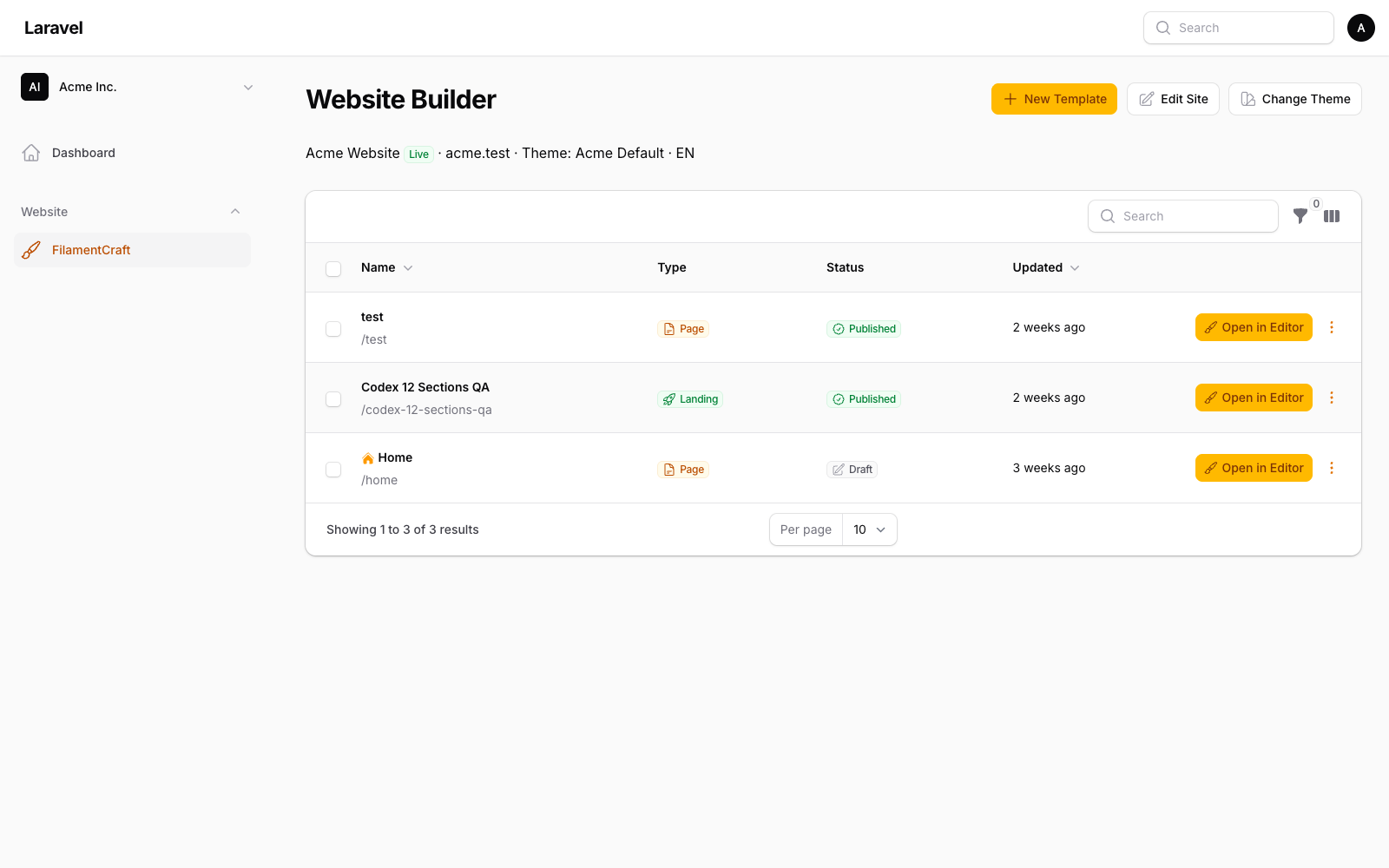Image resolution: width=1389 pixels, height=868 pixels.
Task: Click Showing 1 to 3 of 3 results
Action: coord(403,529)
